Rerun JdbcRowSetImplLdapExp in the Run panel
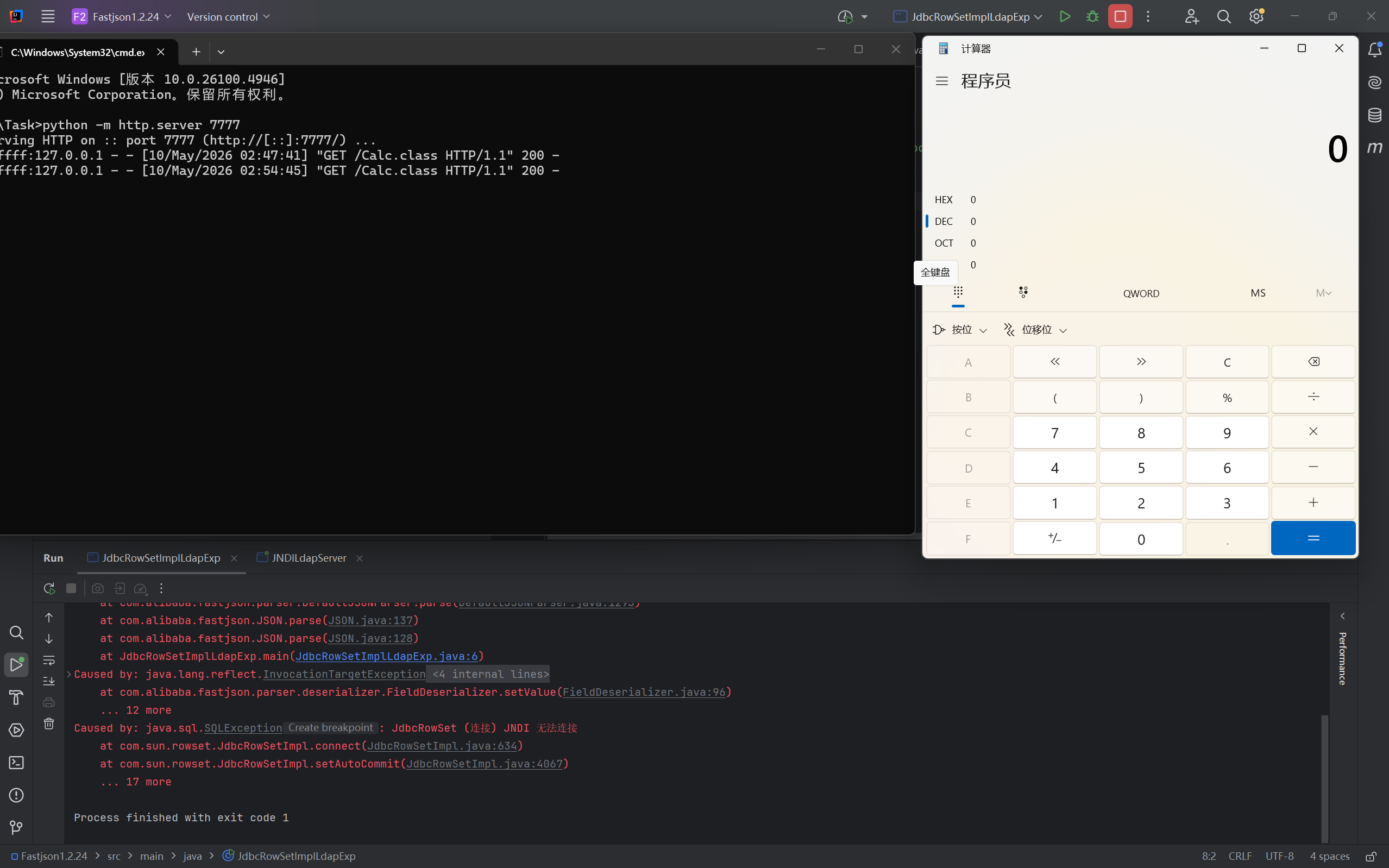Image resolution: width=1389 pixels, height=868 pixels. 49,588
